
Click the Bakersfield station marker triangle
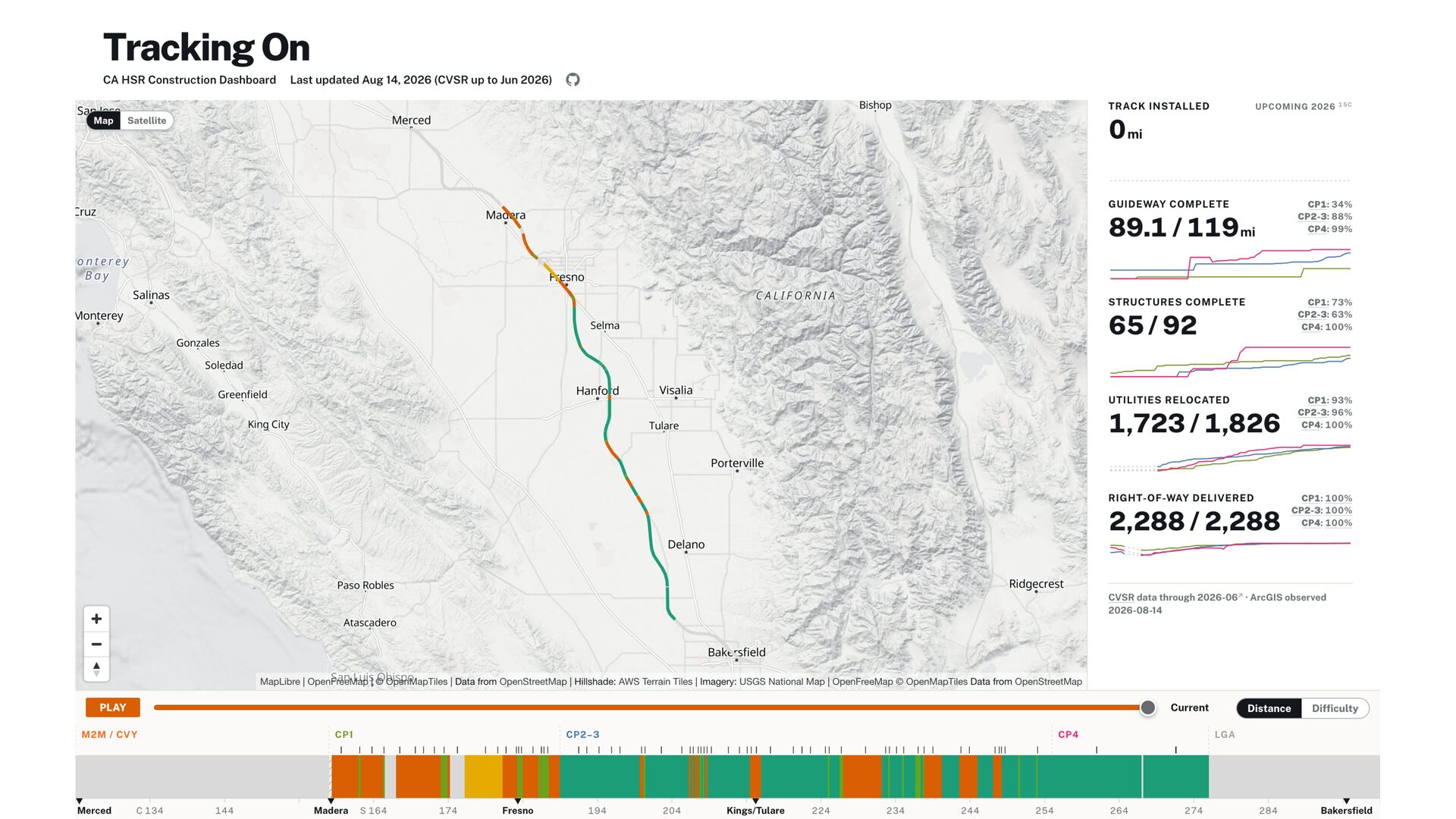(1347, 801)
